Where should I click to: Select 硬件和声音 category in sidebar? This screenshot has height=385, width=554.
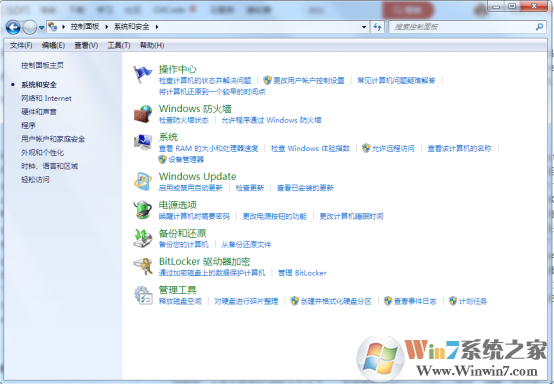[39, 112]
